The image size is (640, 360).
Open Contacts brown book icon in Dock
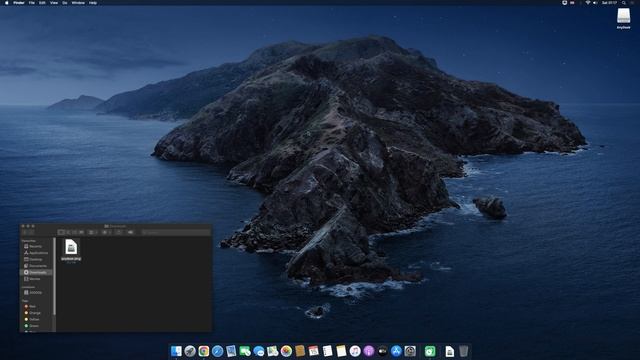[300, 351]
